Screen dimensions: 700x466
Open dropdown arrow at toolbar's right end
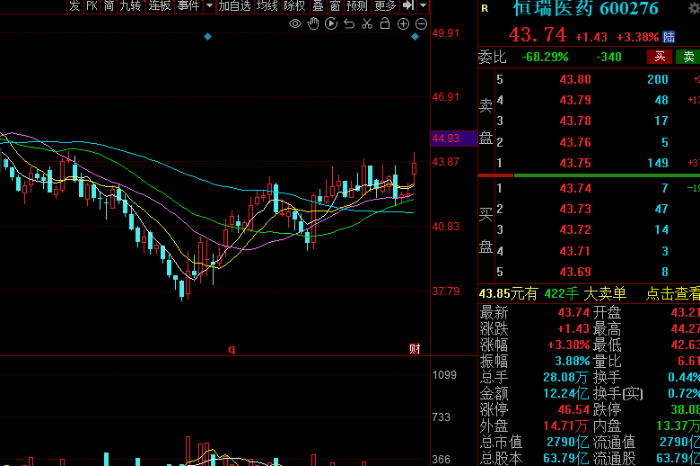pyautogui.click(x=424, y=6)
